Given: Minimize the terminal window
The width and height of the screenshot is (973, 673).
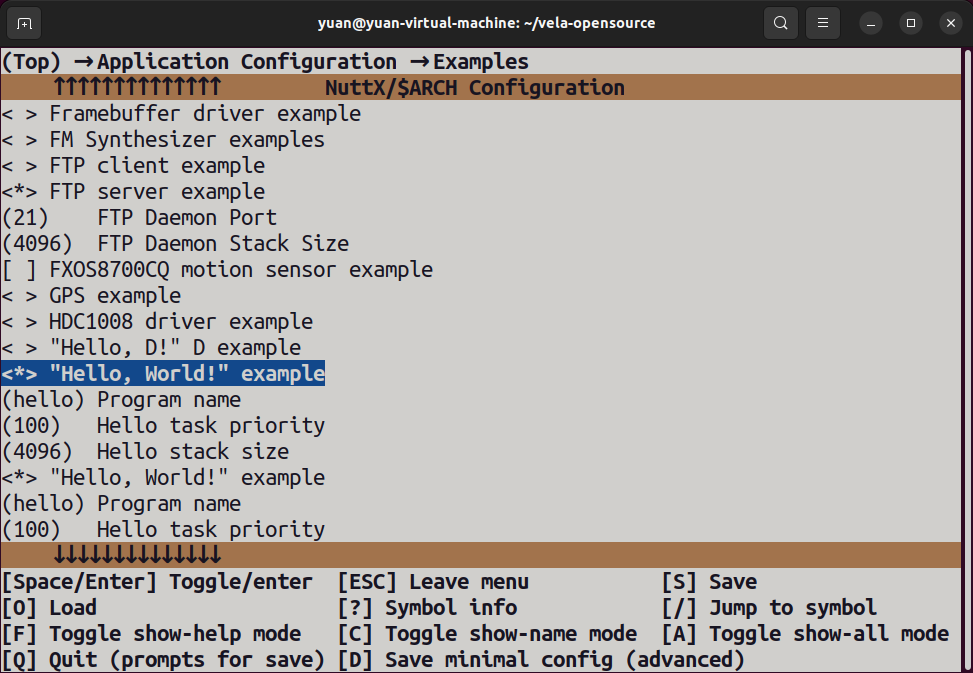Looking at the screenshot, I should click(x=871, y=24).
